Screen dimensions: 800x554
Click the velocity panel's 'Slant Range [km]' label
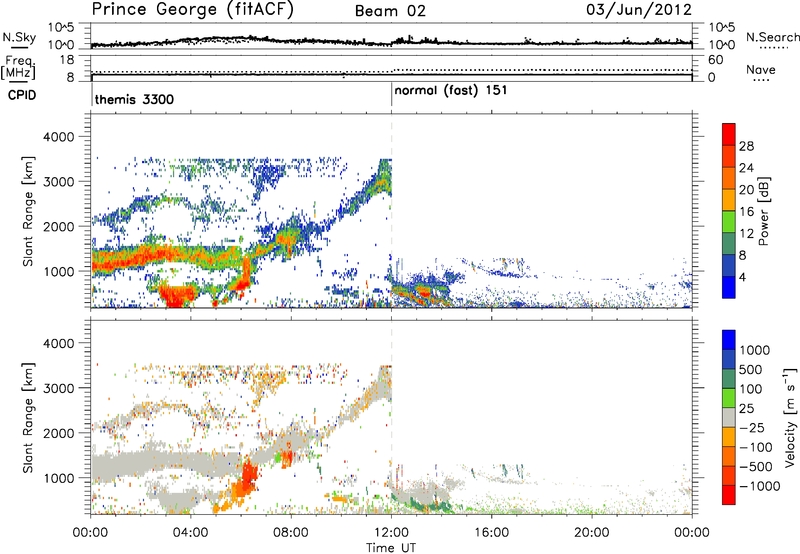point(28,417)
